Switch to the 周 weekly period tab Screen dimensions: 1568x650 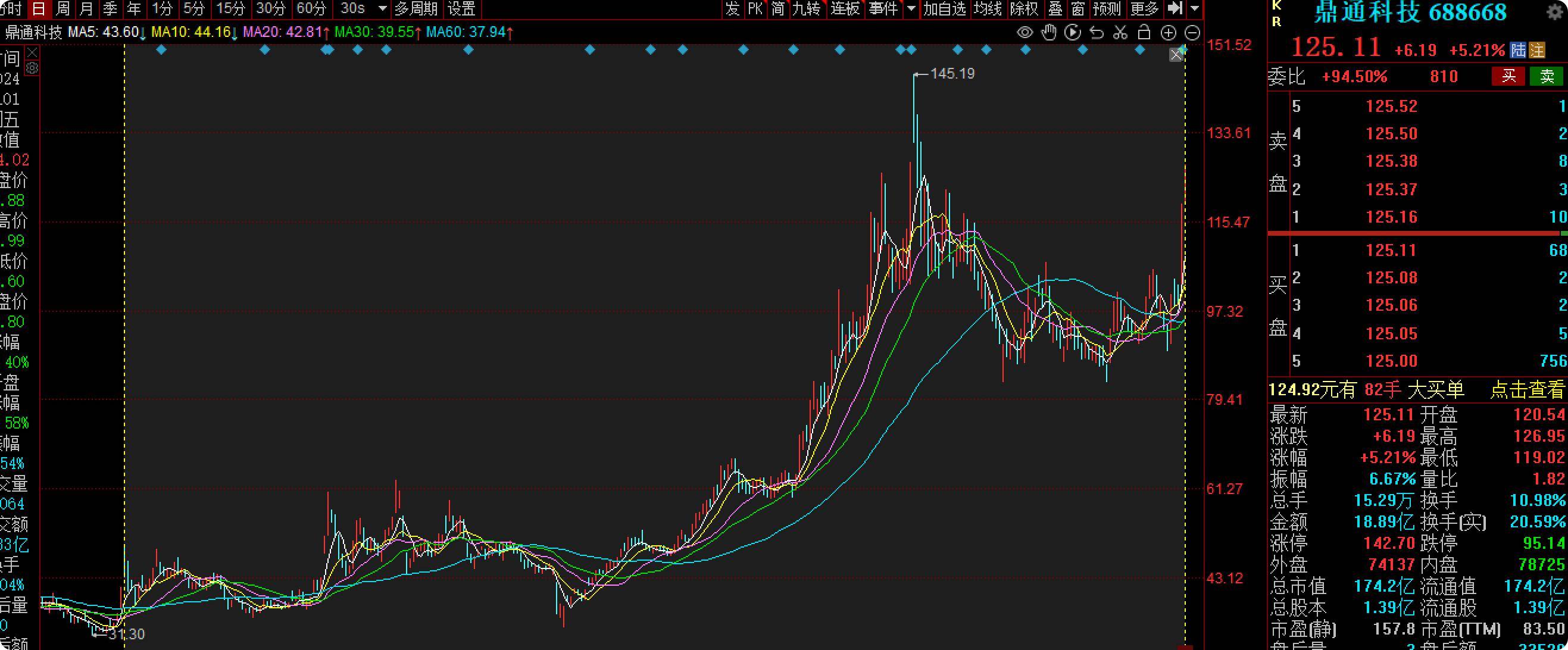coord(63,8)
